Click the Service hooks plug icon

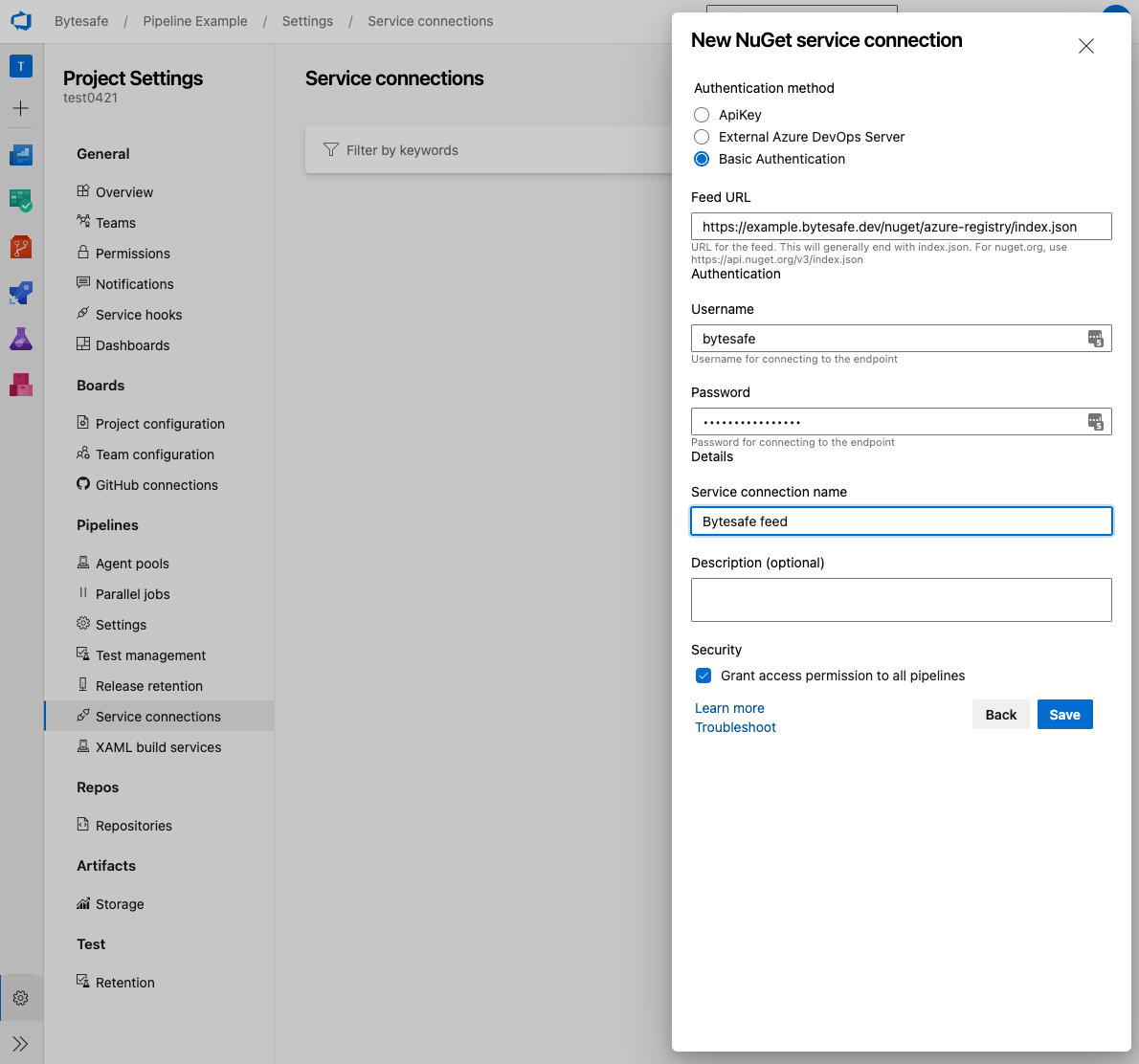[x=83, y=313]
